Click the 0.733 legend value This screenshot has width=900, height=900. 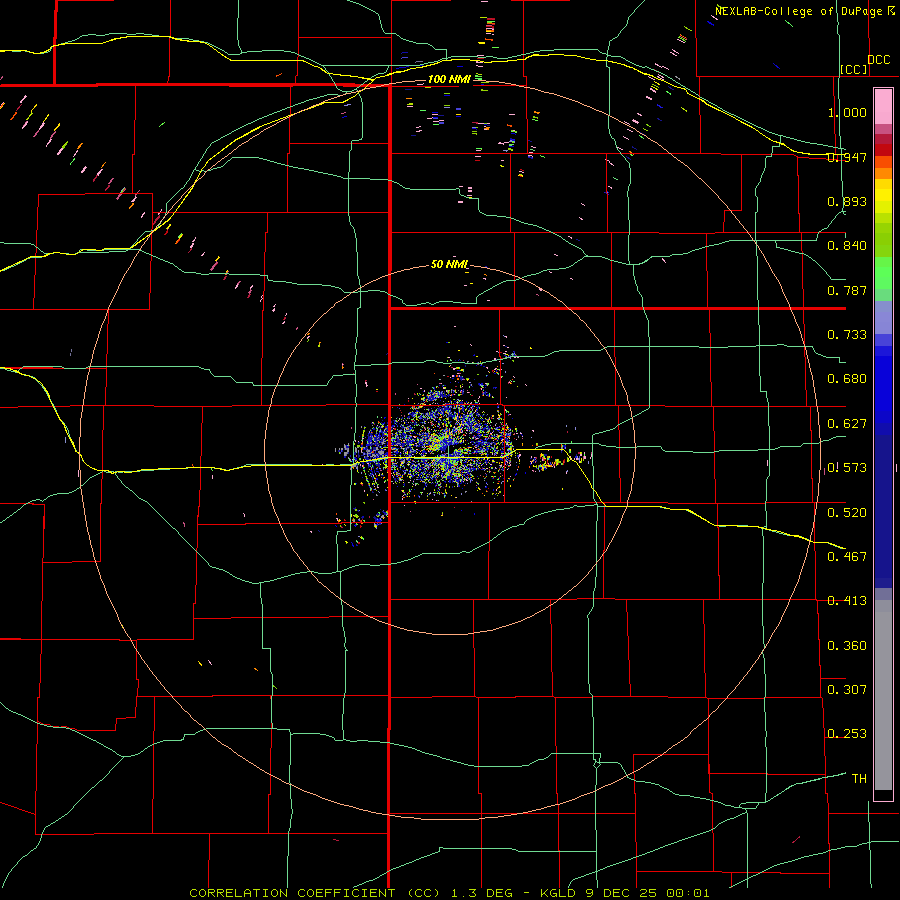coord(847,335)
